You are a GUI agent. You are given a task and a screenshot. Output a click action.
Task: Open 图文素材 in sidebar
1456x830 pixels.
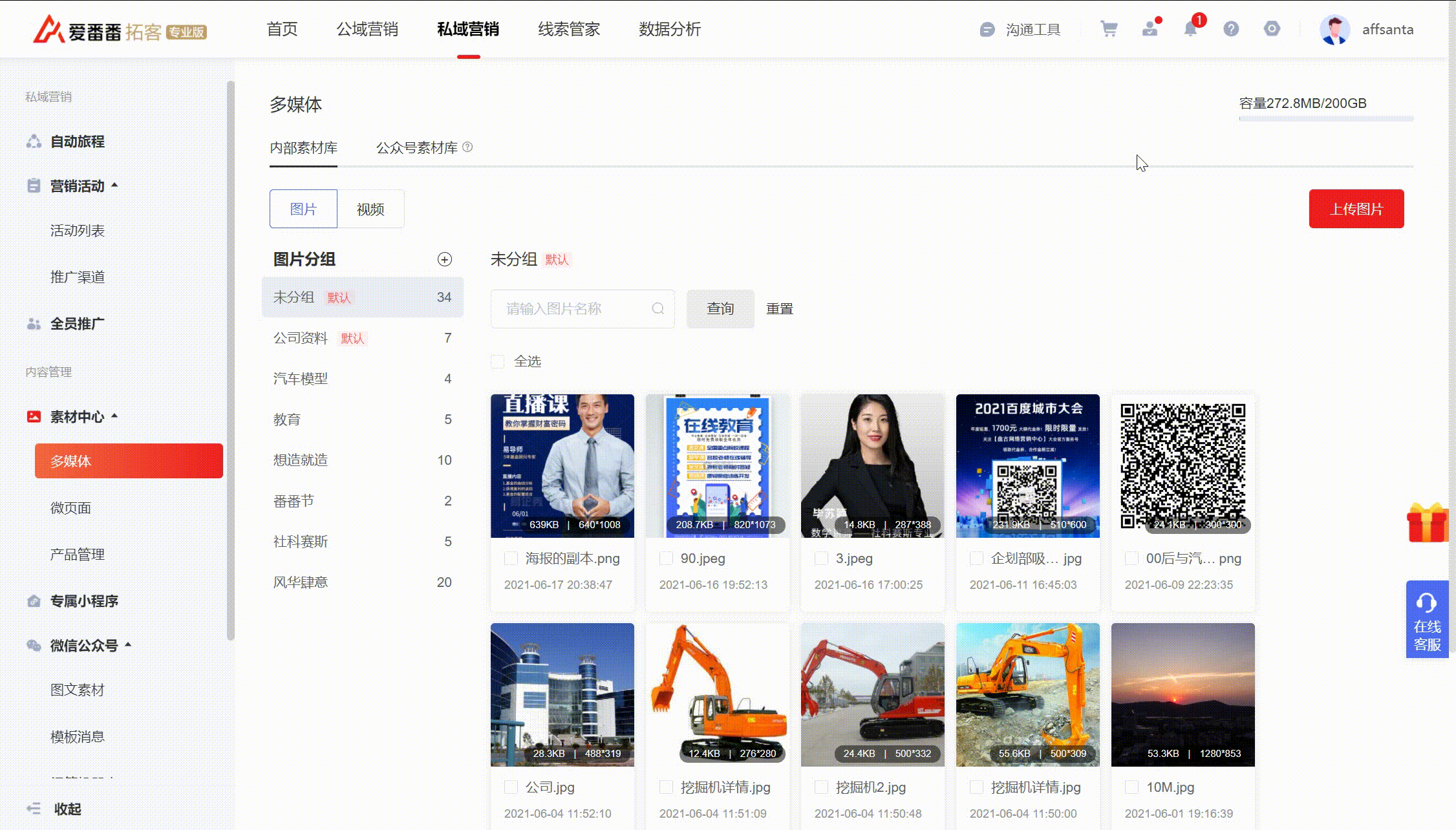pos(78,690)
